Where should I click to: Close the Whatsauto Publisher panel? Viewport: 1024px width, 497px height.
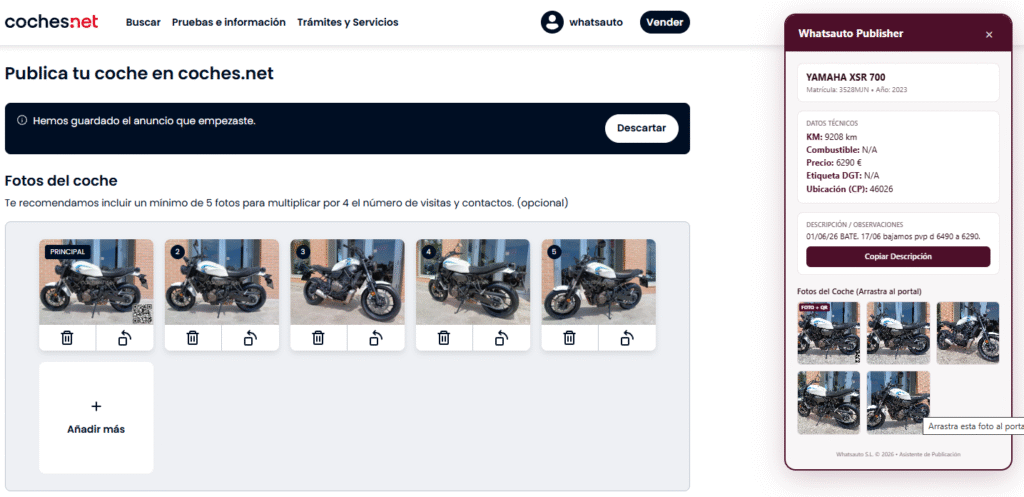click(989, 35)
